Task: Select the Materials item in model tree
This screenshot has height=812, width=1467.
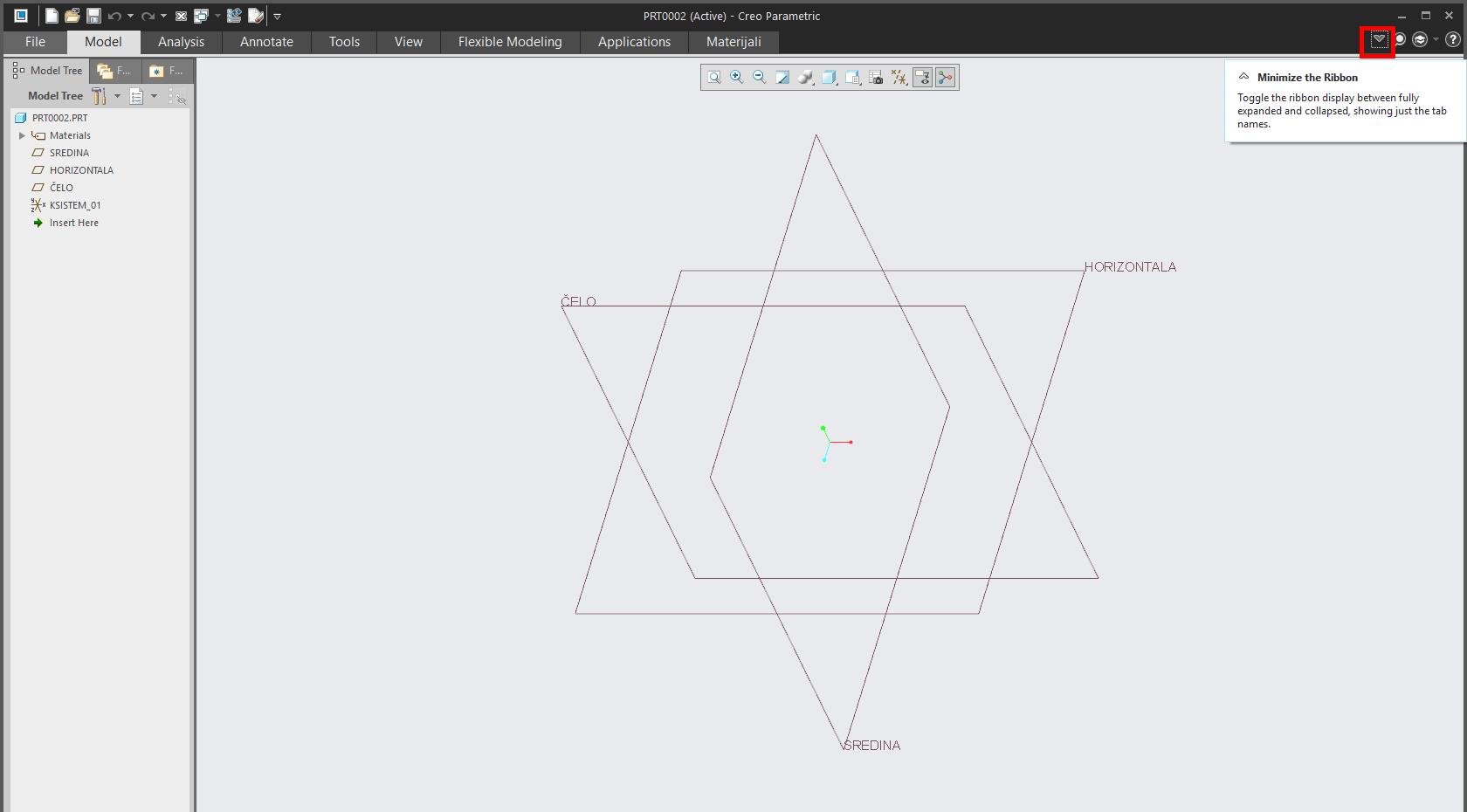Action: coord(70,135)
